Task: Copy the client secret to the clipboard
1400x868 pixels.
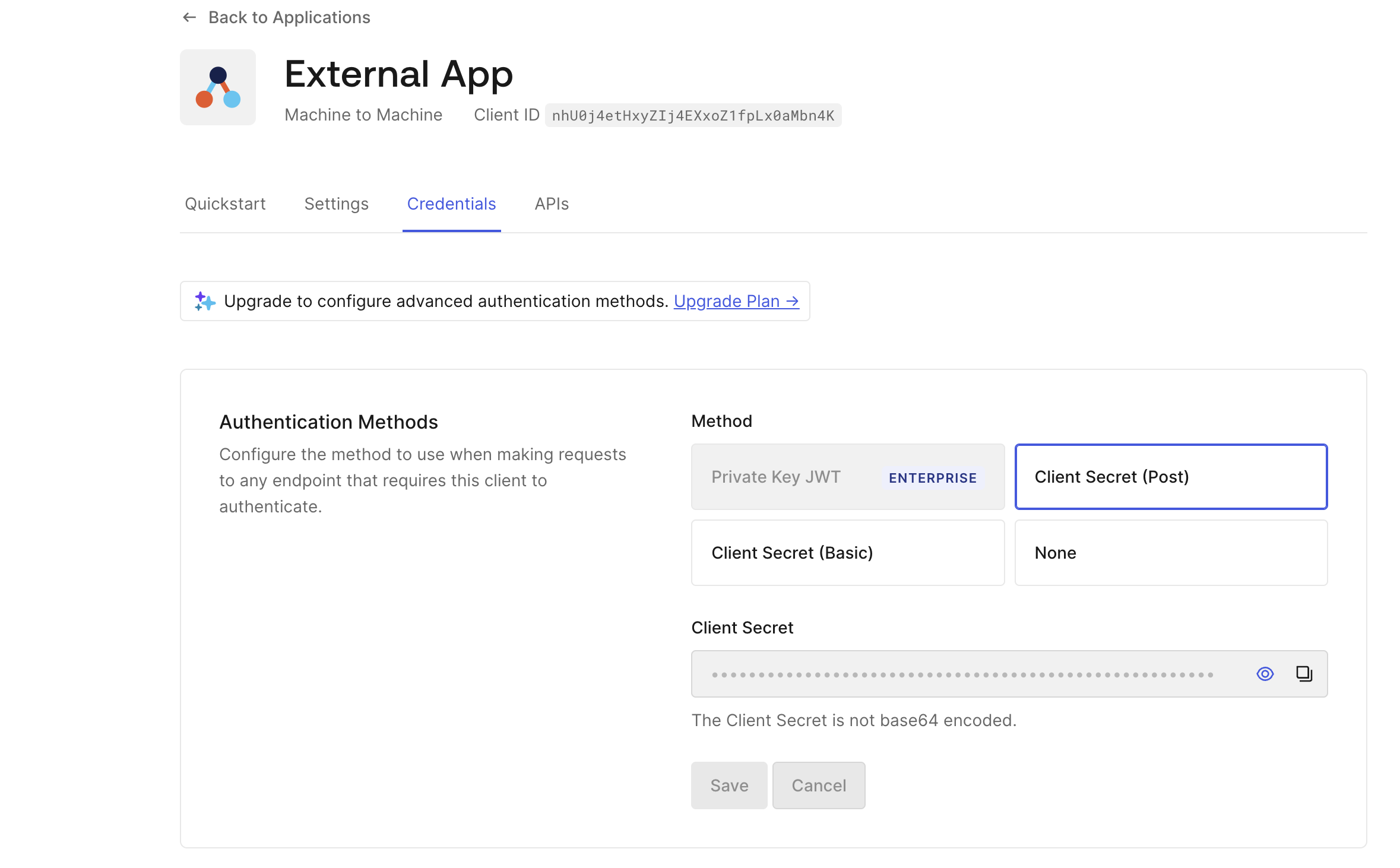Action: (1304, 674)
